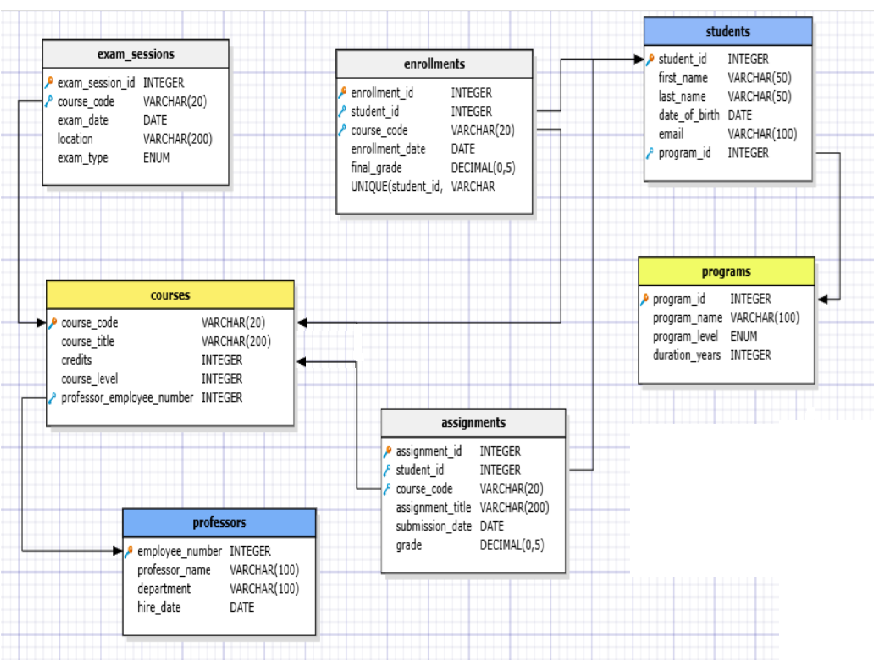The width and height of the screenshot is (874, 660).
Task: Select the yellow courses table header
Action: (170, 295)
